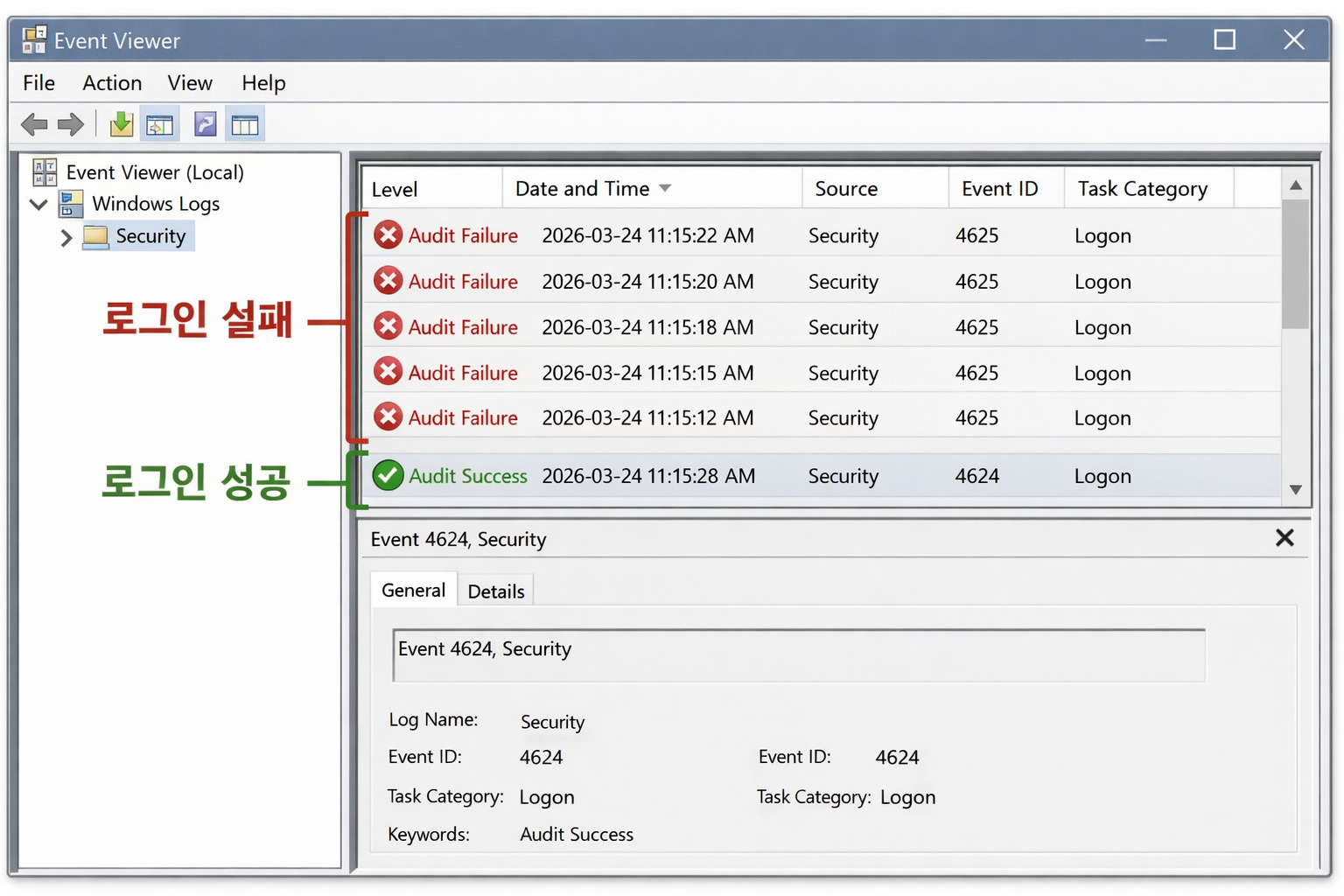Expand the Security log tree node
Image resolution: width=1344 pixels, height=896 pixels.
coord(66,237)
